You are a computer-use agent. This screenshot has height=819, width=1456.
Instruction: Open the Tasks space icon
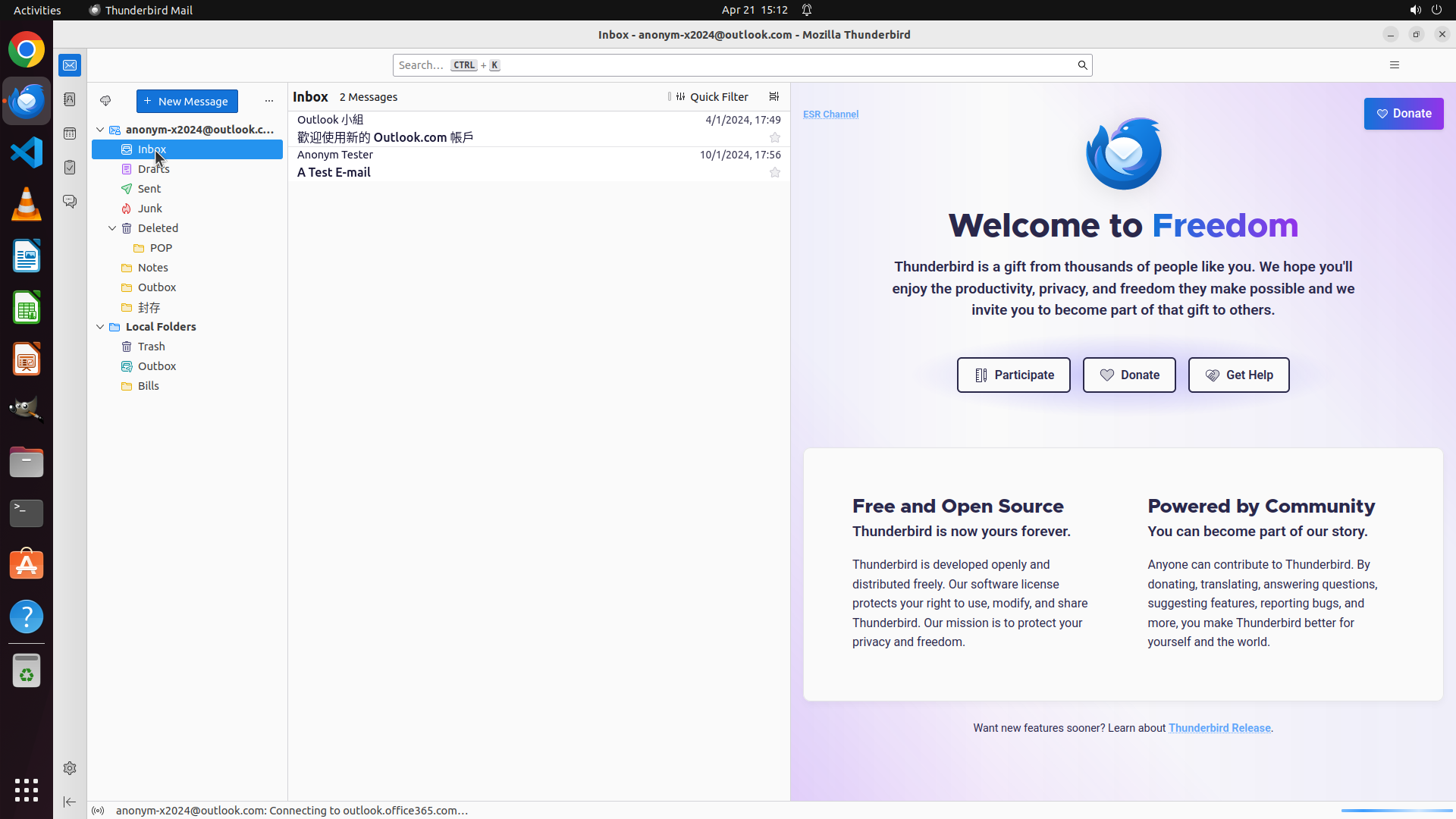(x=70, y=168)
